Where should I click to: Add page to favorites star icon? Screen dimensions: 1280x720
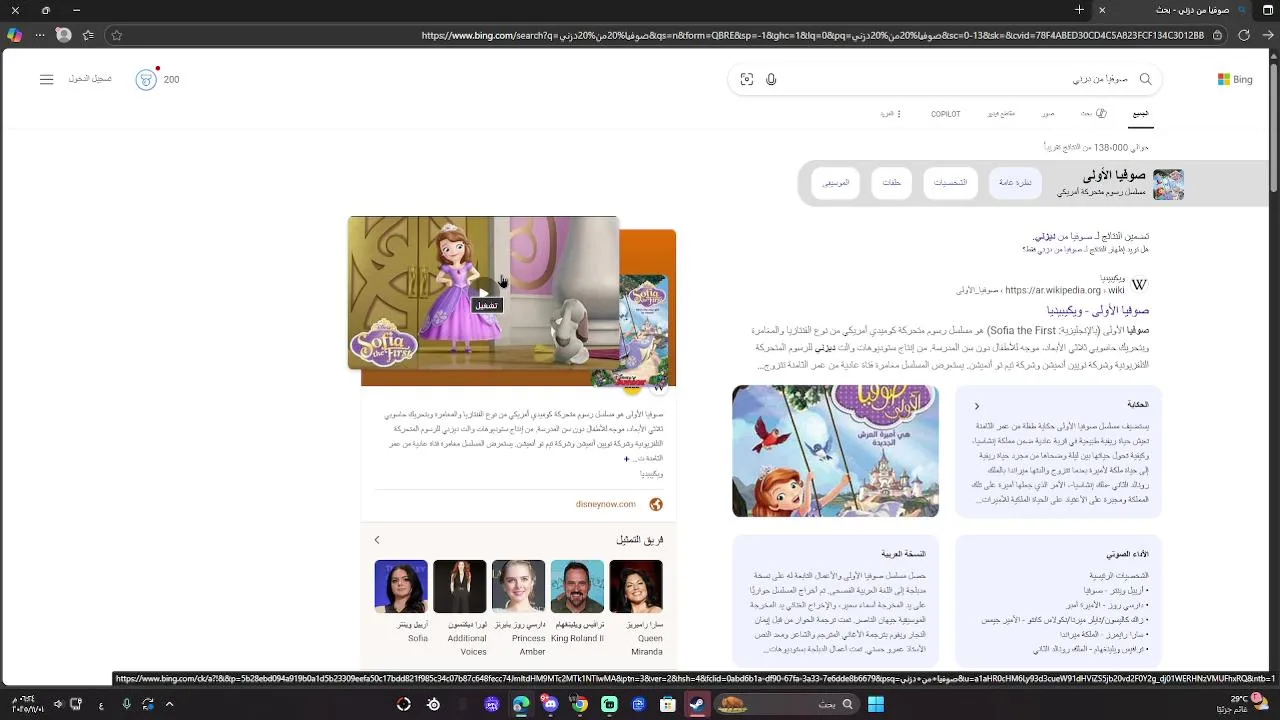[116, 35]
